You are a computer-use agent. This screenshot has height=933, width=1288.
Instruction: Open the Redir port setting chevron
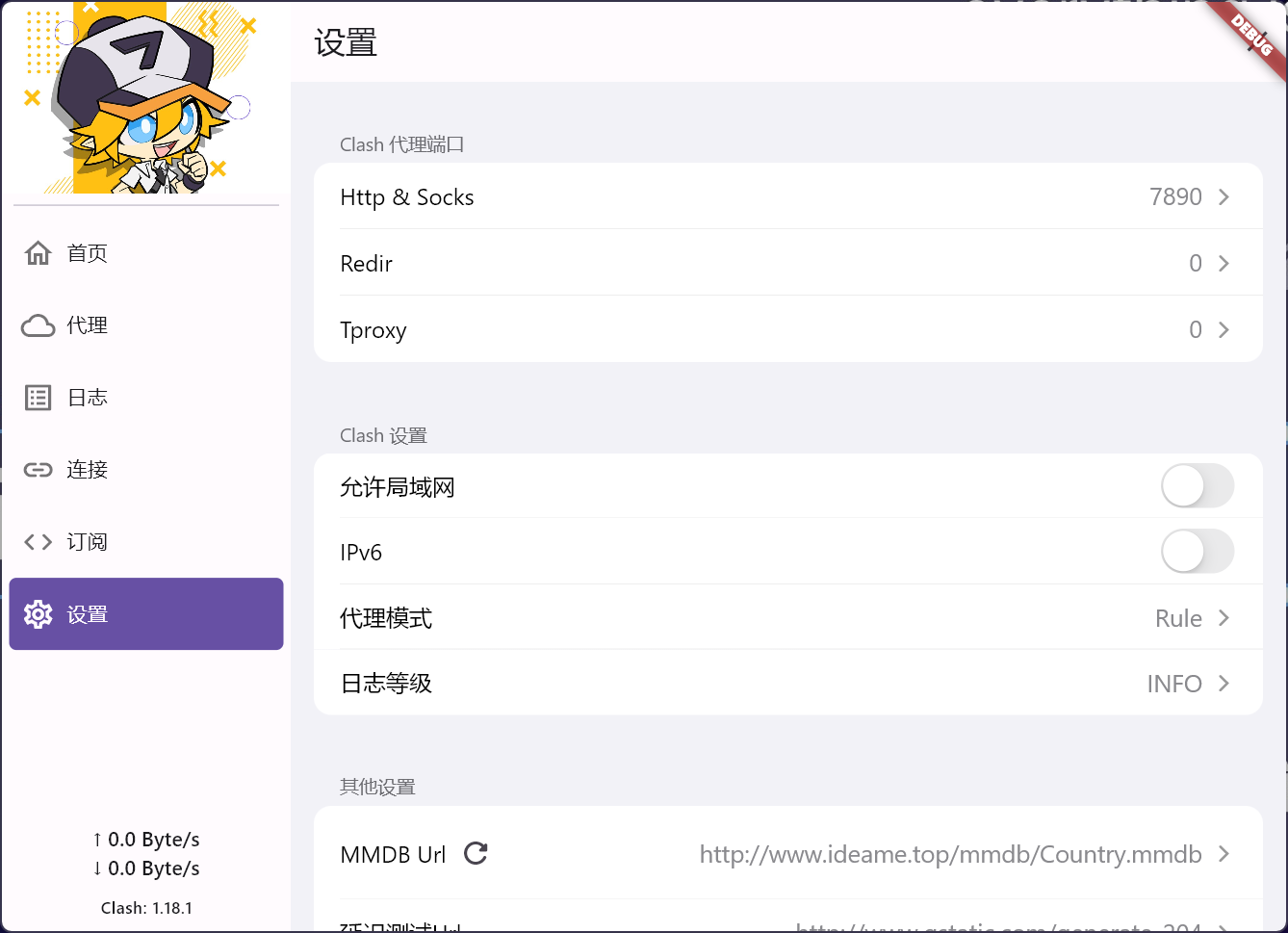1224,264
